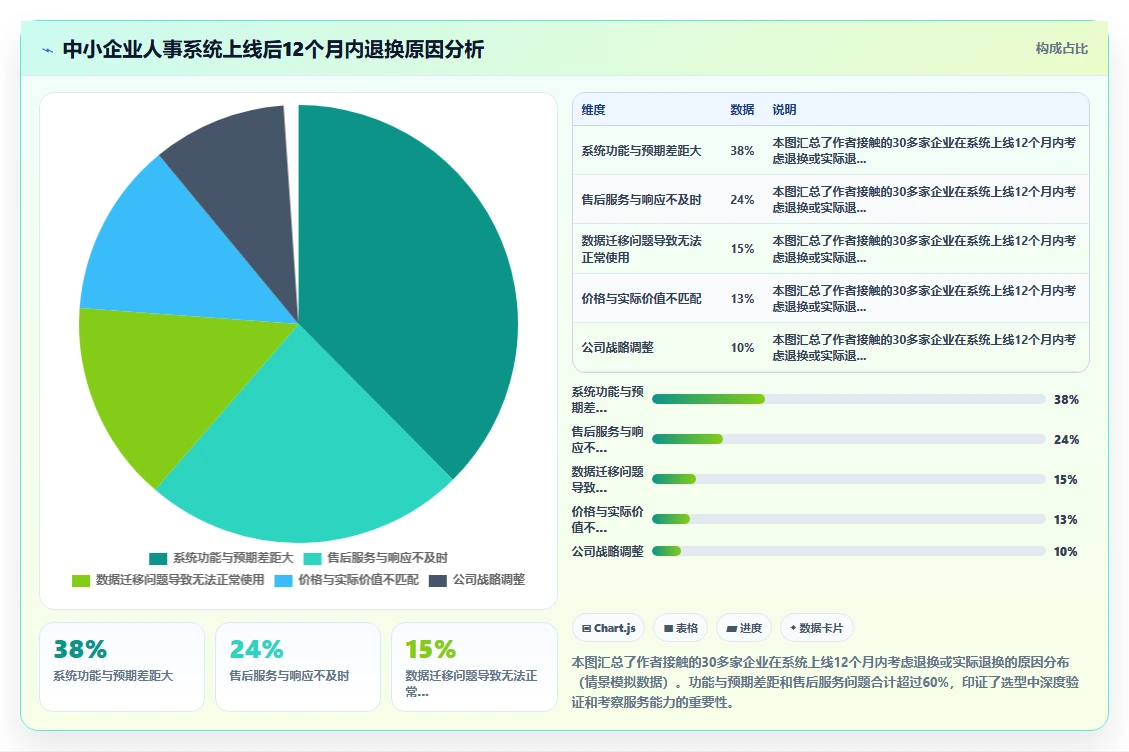Click the 系统功能与预期差... progress bar label

[x=608, y=400]
